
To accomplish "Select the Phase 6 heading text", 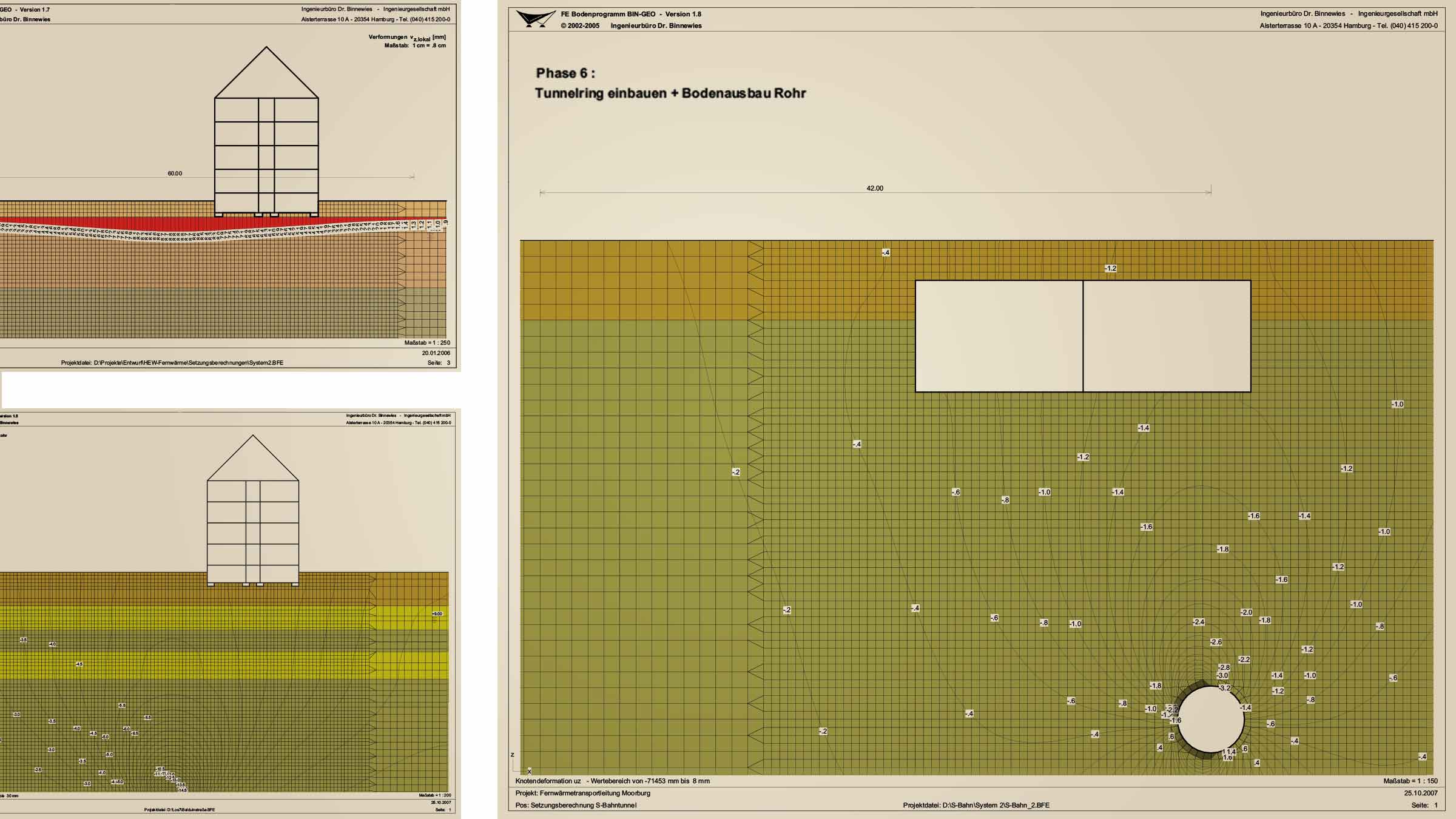I will (x=565, y=73).
